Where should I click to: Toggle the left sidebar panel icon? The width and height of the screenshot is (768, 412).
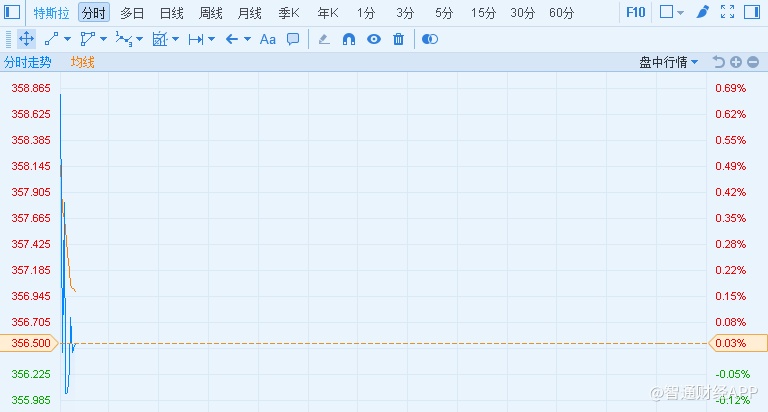coord(12,12)
